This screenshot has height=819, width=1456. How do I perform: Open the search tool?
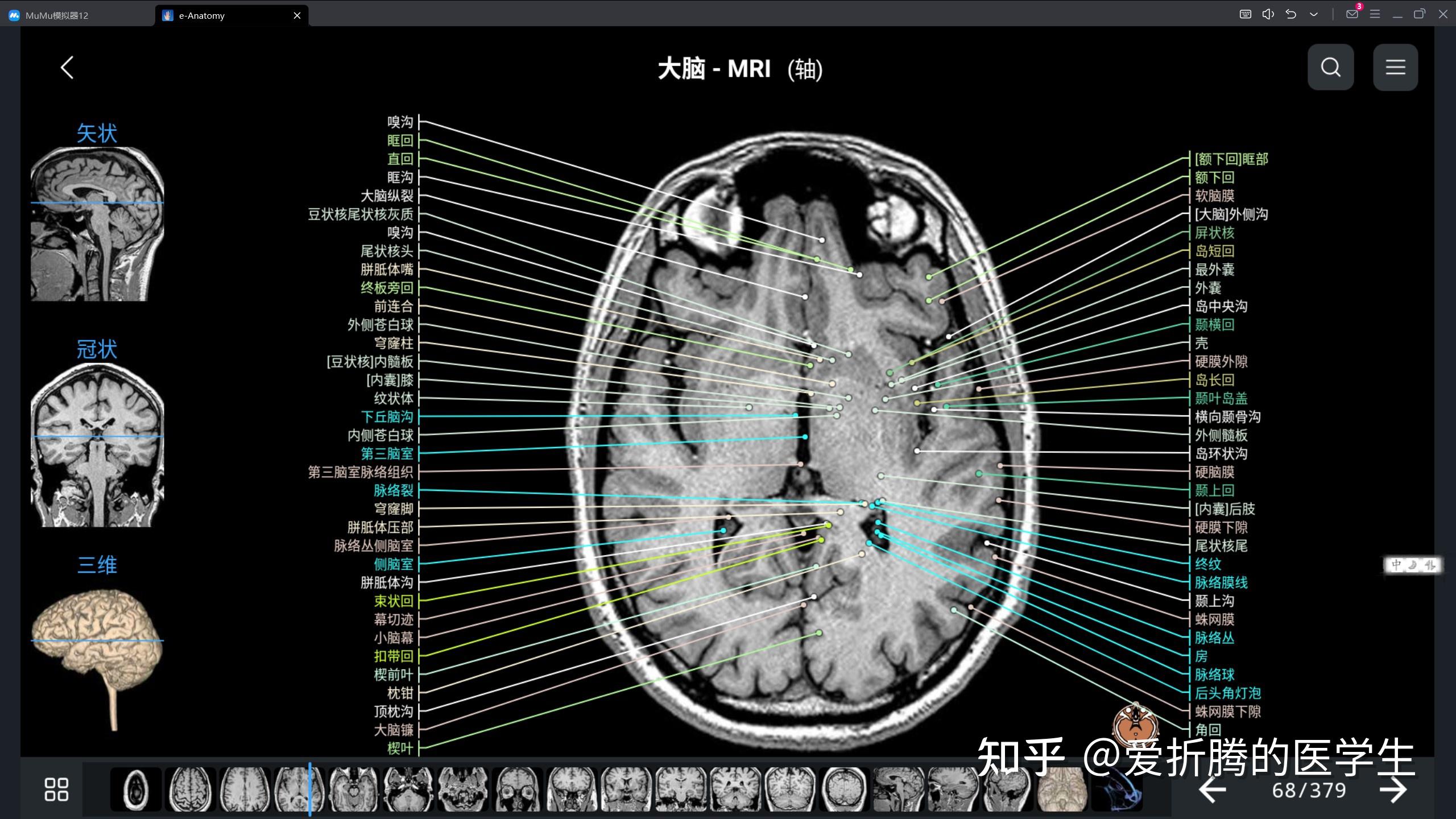click(x=1330, y=67)
